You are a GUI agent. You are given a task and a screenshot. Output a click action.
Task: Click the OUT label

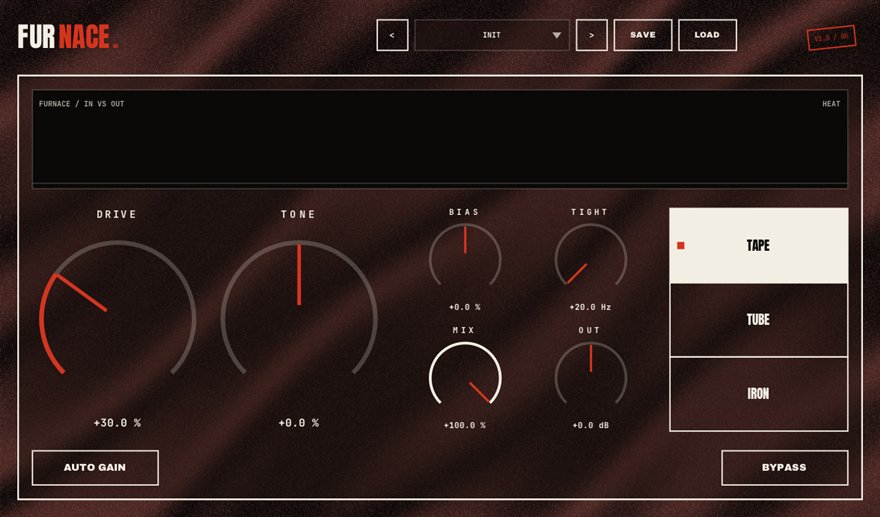(x=589, y=331)
